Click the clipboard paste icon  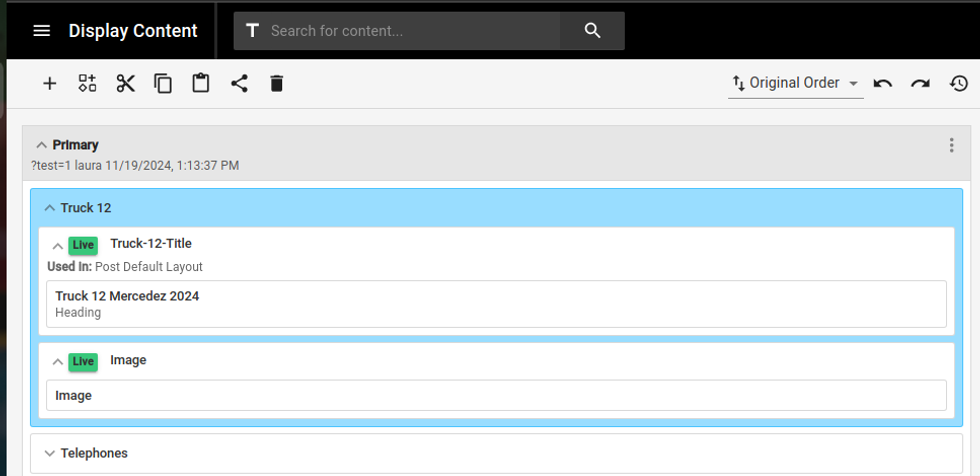[201, 84]
